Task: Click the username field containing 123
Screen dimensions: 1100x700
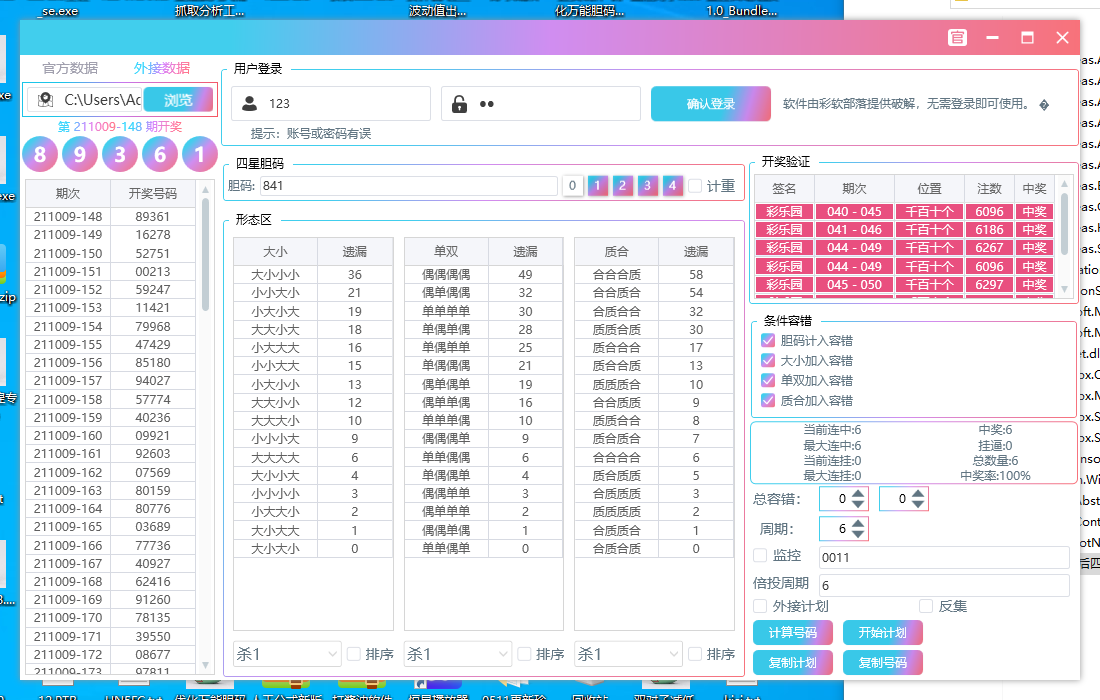Action: pos(331,104)
